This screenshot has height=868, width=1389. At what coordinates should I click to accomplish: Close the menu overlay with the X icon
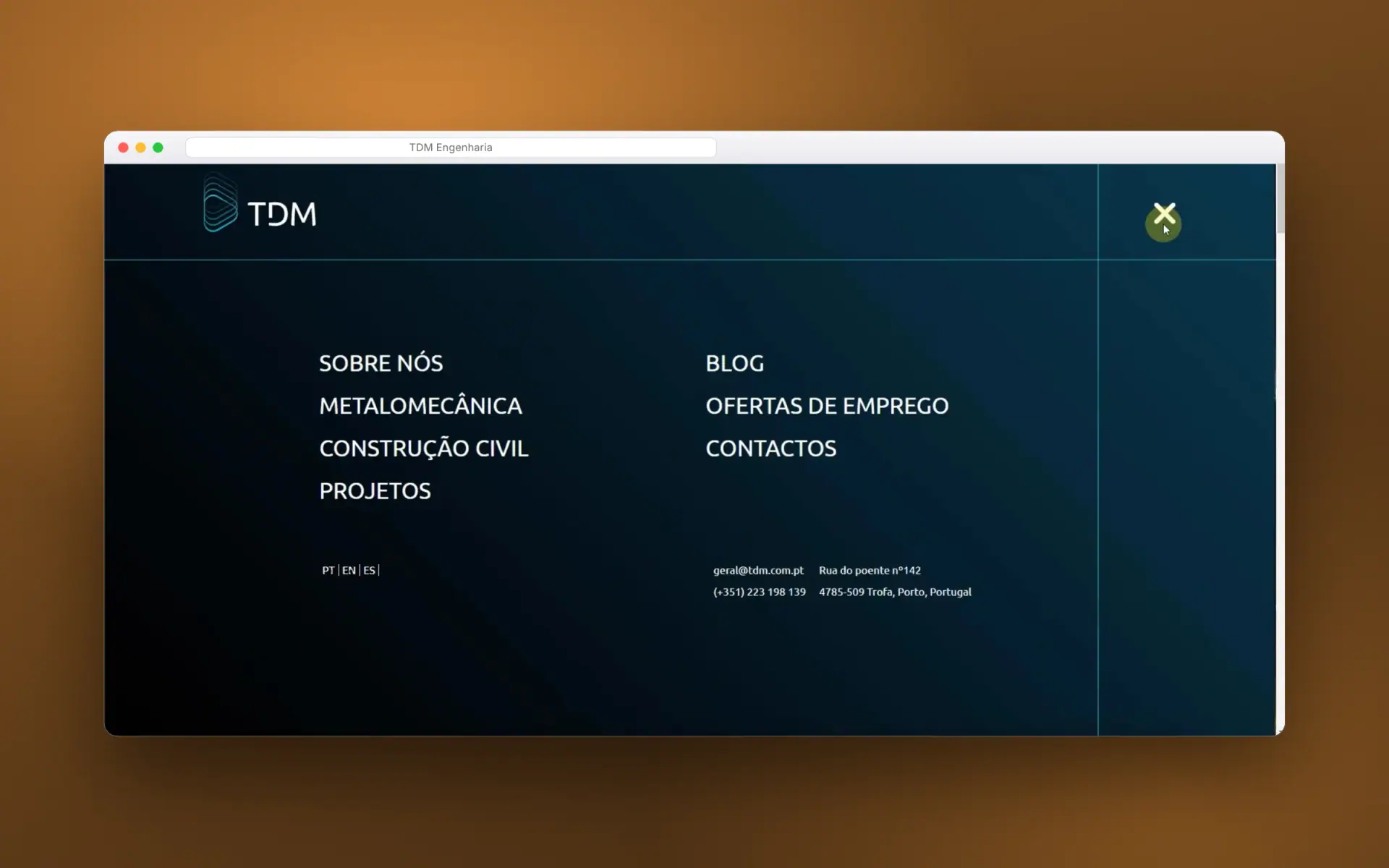pyautogui.click(x=1164, y=213)
